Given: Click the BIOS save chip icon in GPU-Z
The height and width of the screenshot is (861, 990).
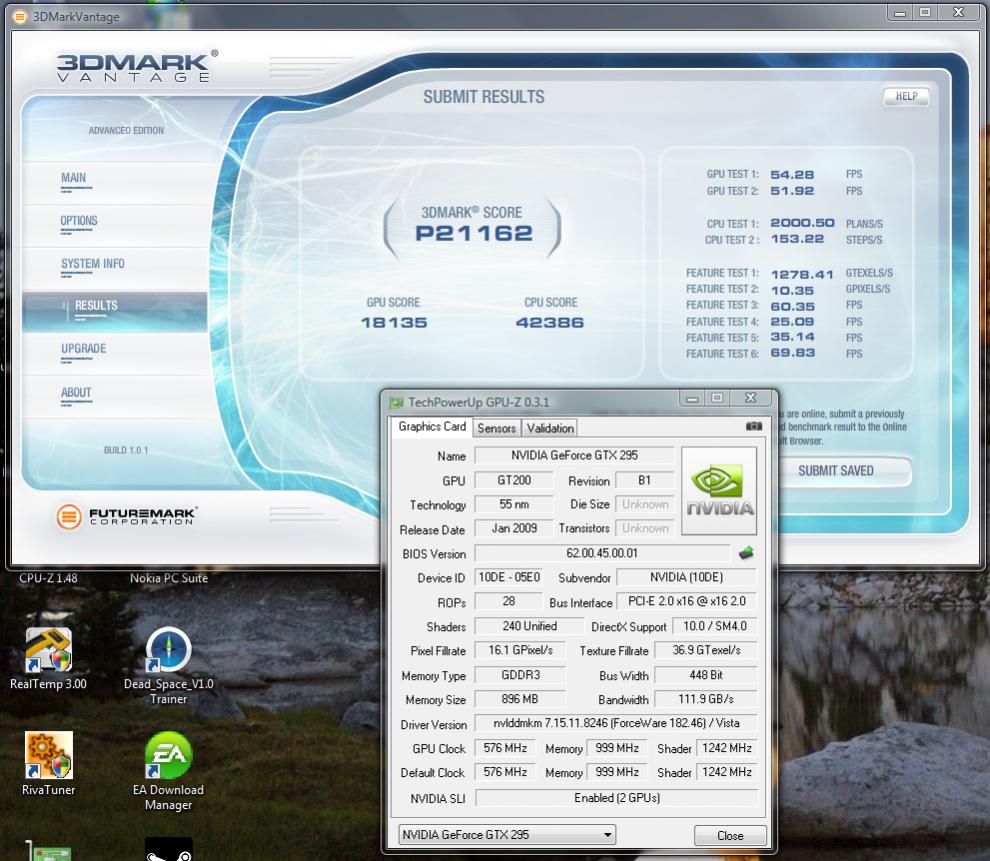Looking at the screenshot, I should (746, 554).
